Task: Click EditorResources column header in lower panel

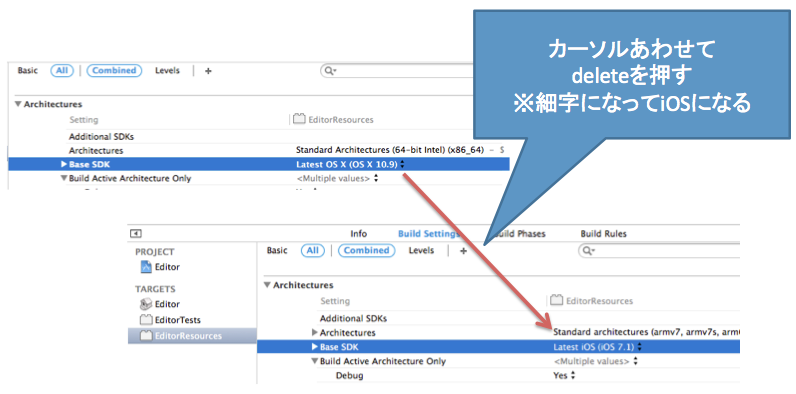Action: pos(592,301)
